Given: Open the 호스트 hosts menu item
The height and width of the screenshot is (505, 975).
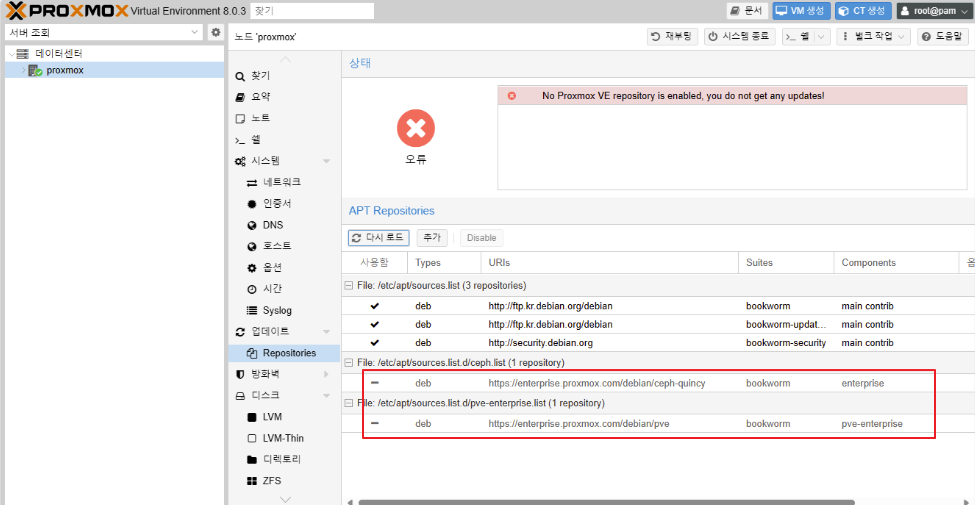Looking at the screenshot, I should (284, 246).
